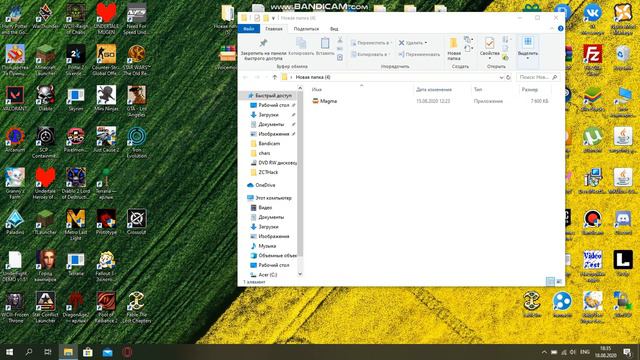Click the New folder (Новая папка) ribbon icon
640x360 pixels.
453,43
